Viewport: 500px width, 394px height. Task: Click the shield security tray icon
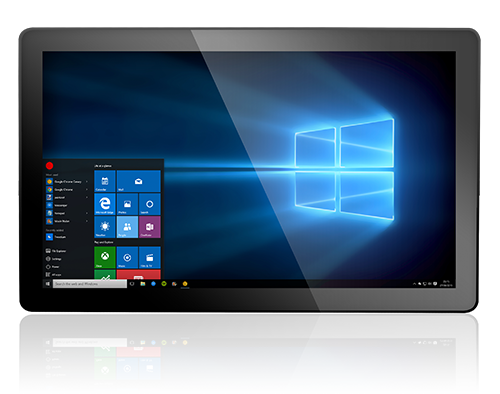435,284
